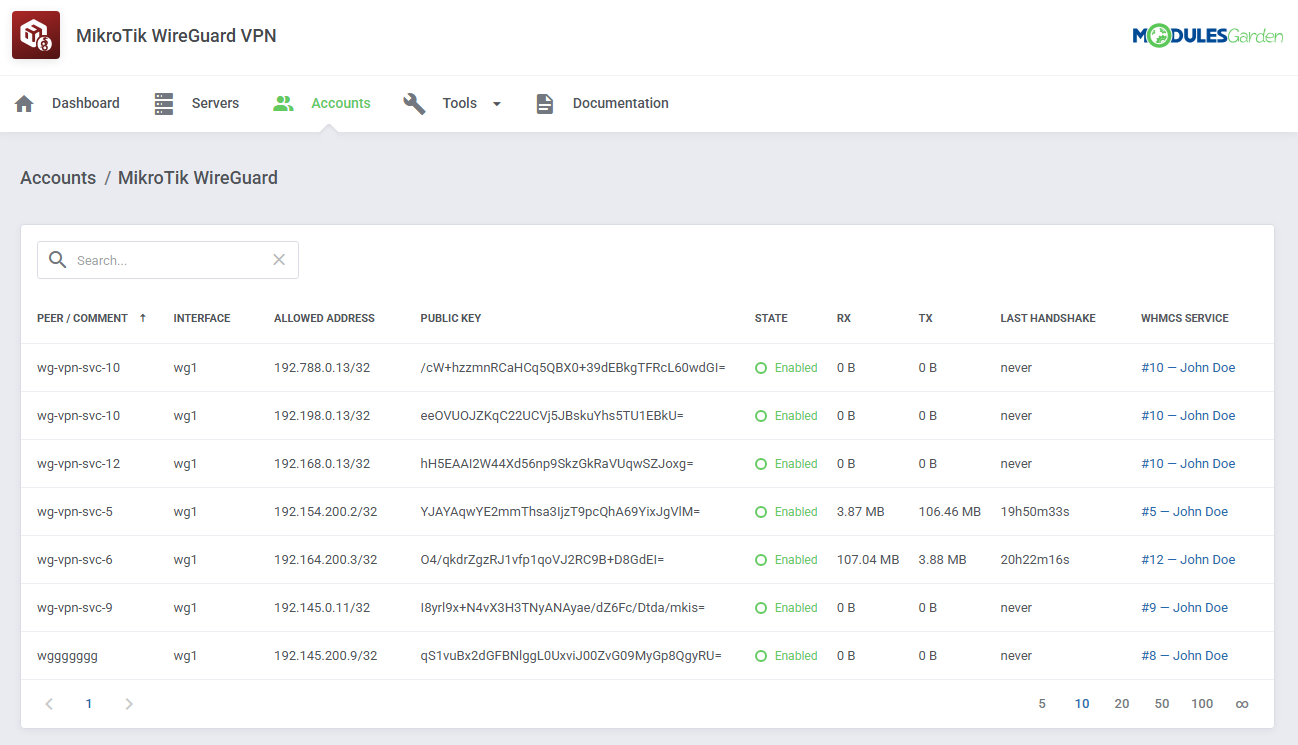
Task: Focus the Search input field
Action: point(168,260)
